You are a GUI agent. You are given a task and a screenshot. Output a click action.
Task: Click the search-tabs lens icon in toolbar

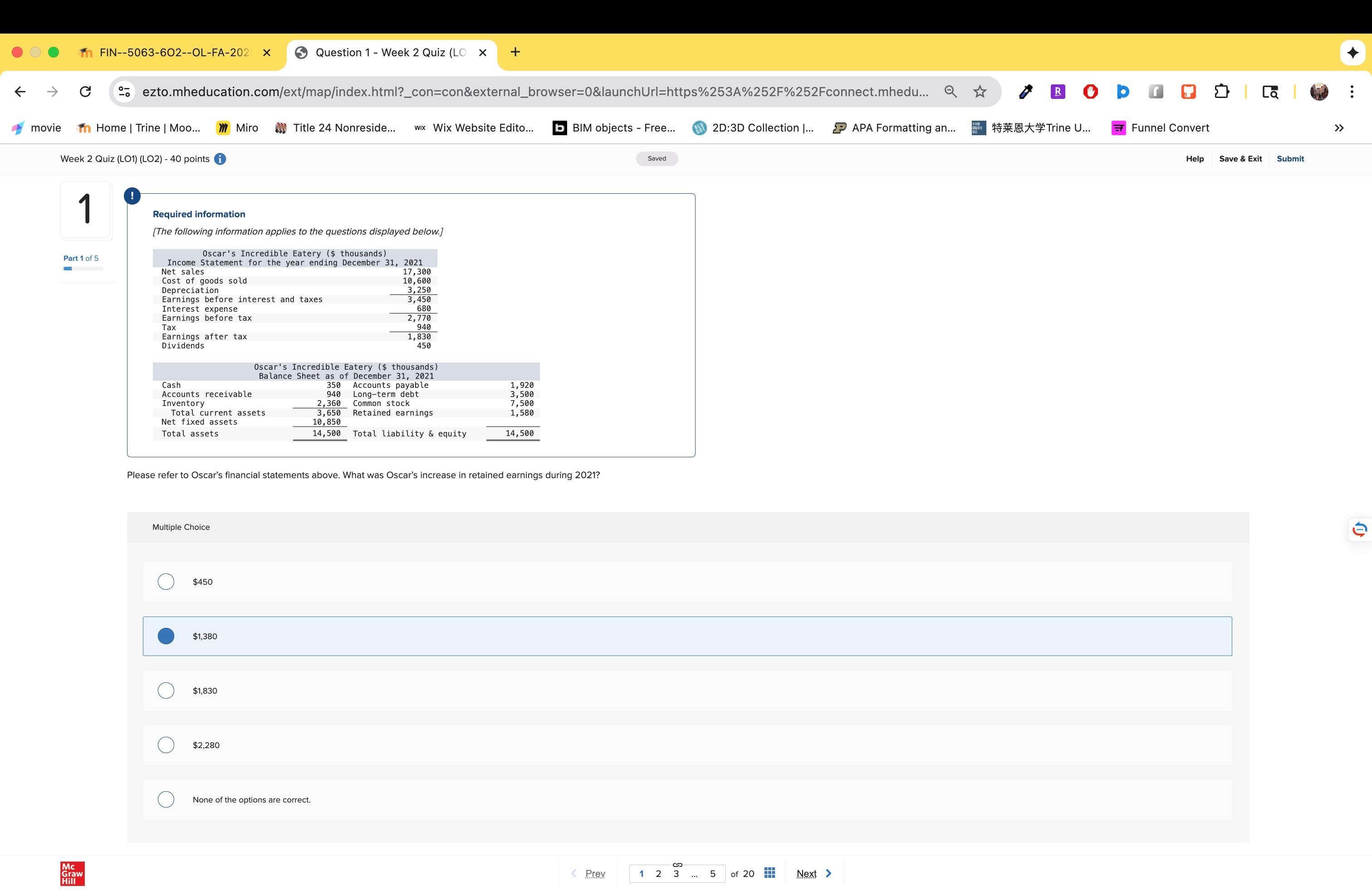pos(1270,92)
